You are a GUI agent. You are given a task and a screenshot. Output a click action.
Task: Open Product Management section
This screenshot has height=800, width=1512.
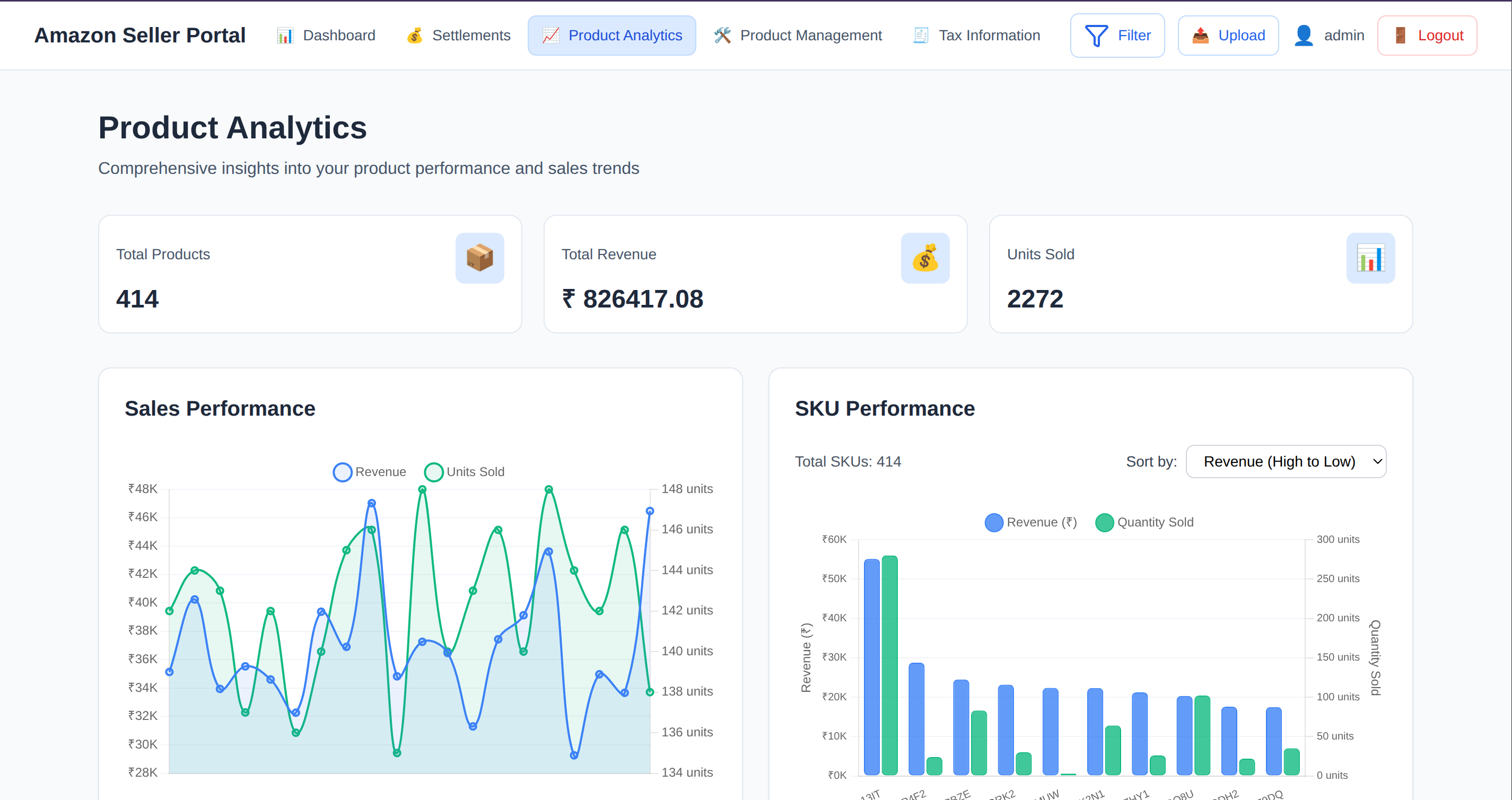click(798, 35)
